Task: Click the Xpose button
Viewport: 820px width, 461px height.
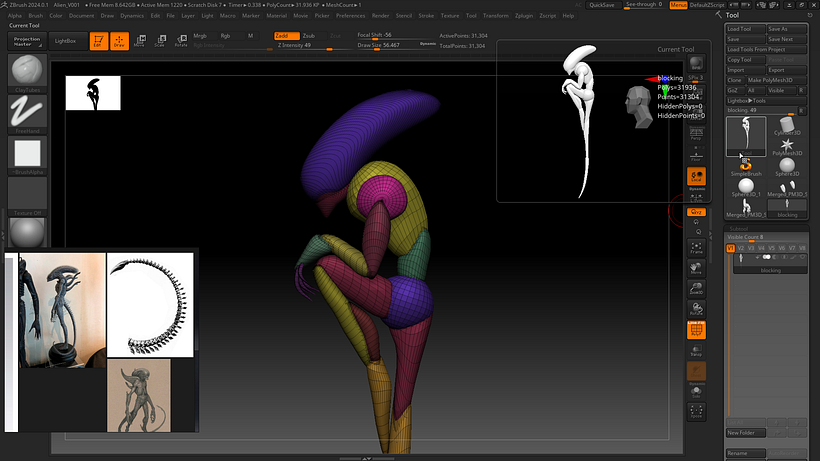Action: coord(696,411)
